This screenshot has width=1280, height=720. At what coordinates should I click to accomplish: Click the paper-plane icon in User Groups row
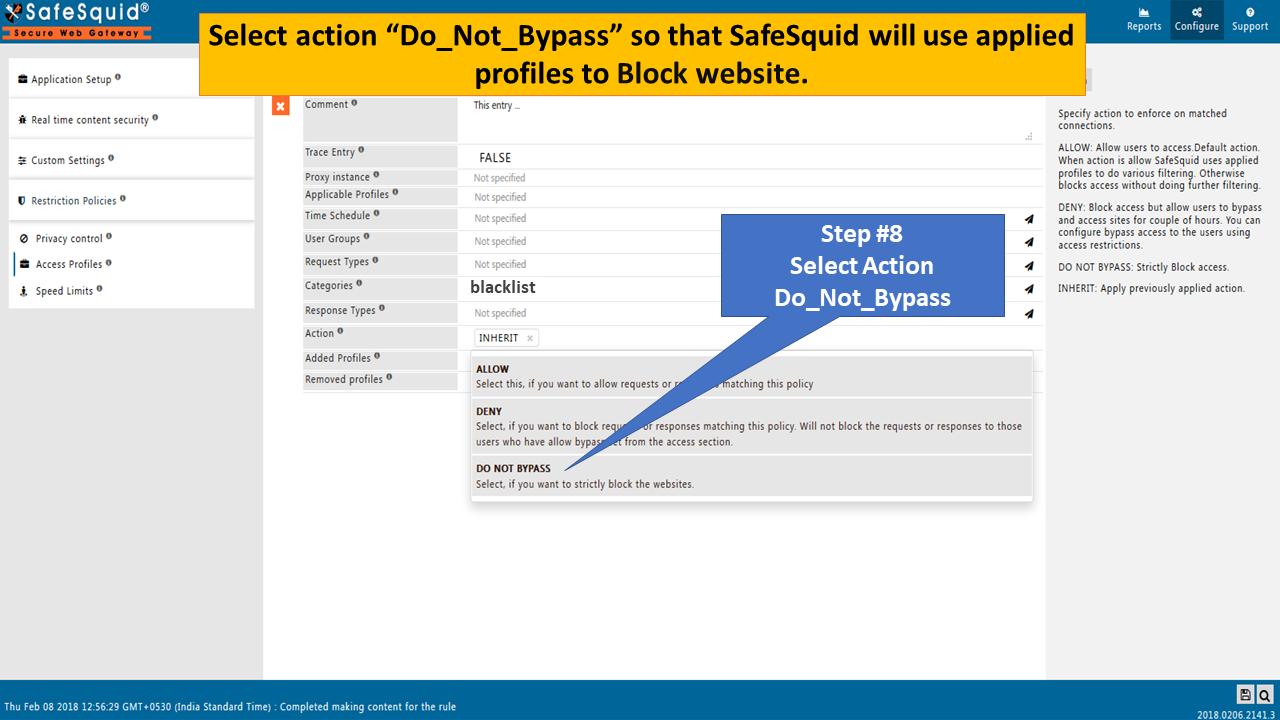coord(1029,242)
